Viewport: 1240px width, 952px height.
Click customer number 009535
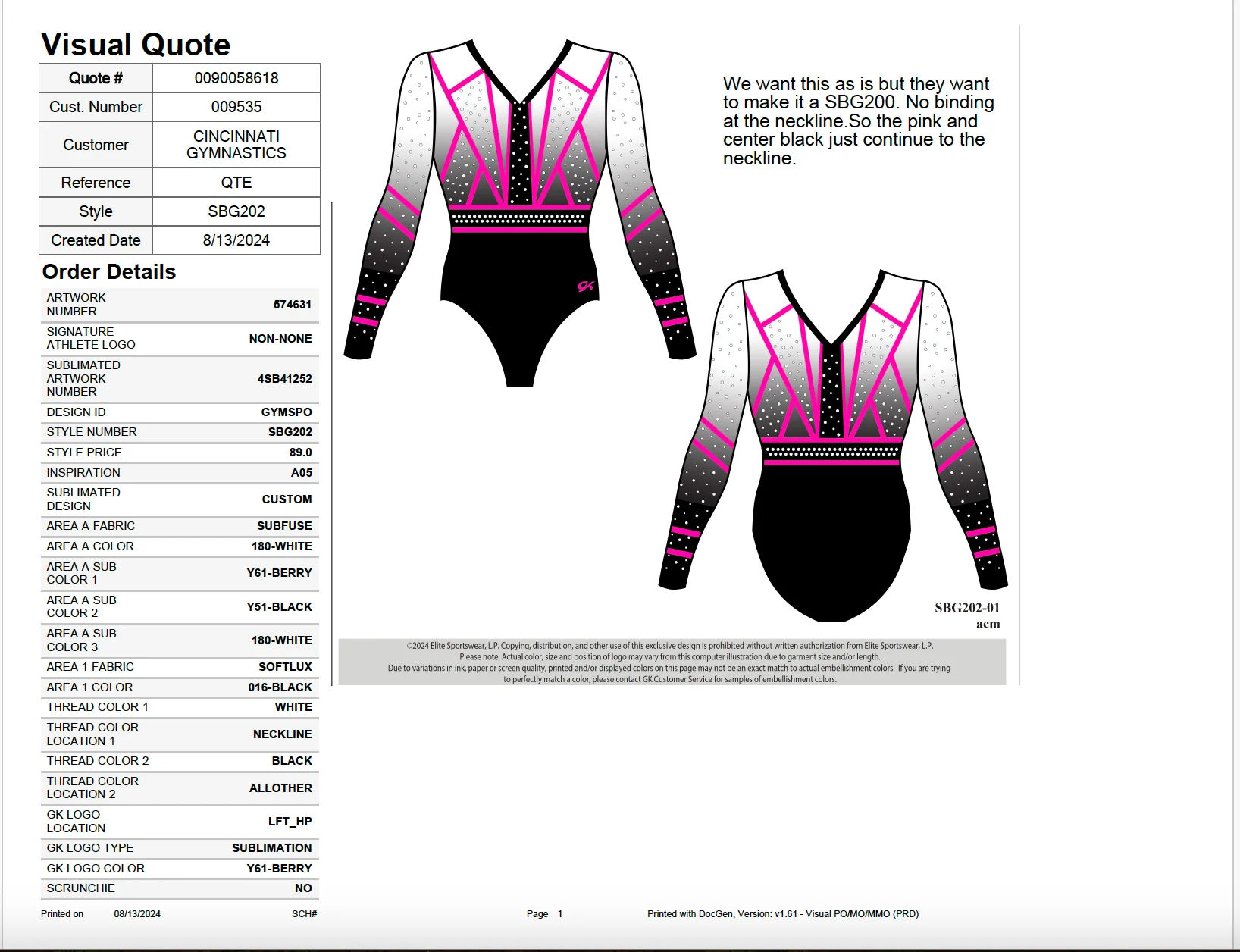[x=236, y=107]
